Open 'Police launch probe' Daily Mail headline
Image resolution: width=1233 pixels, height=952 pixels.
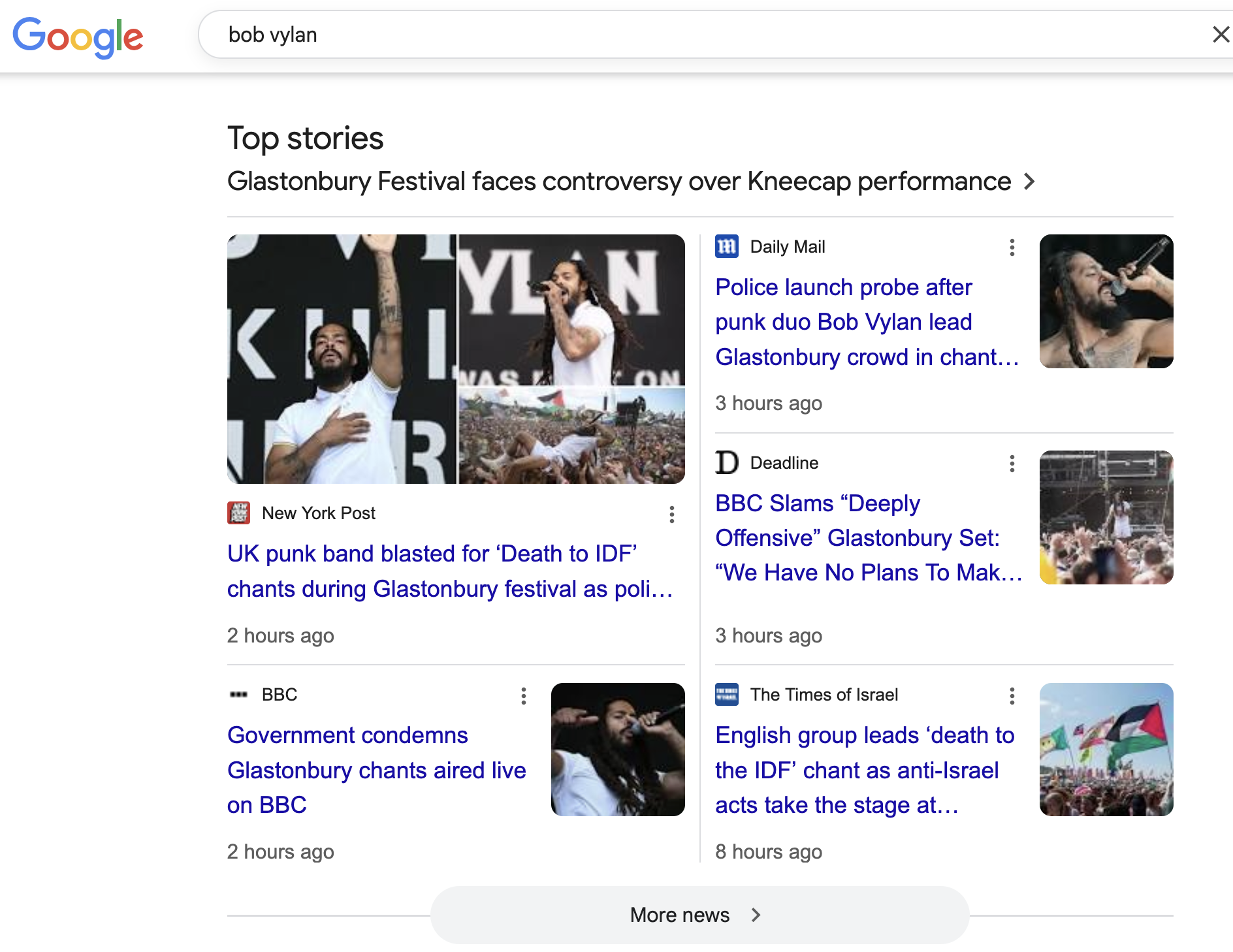point(867,322)
